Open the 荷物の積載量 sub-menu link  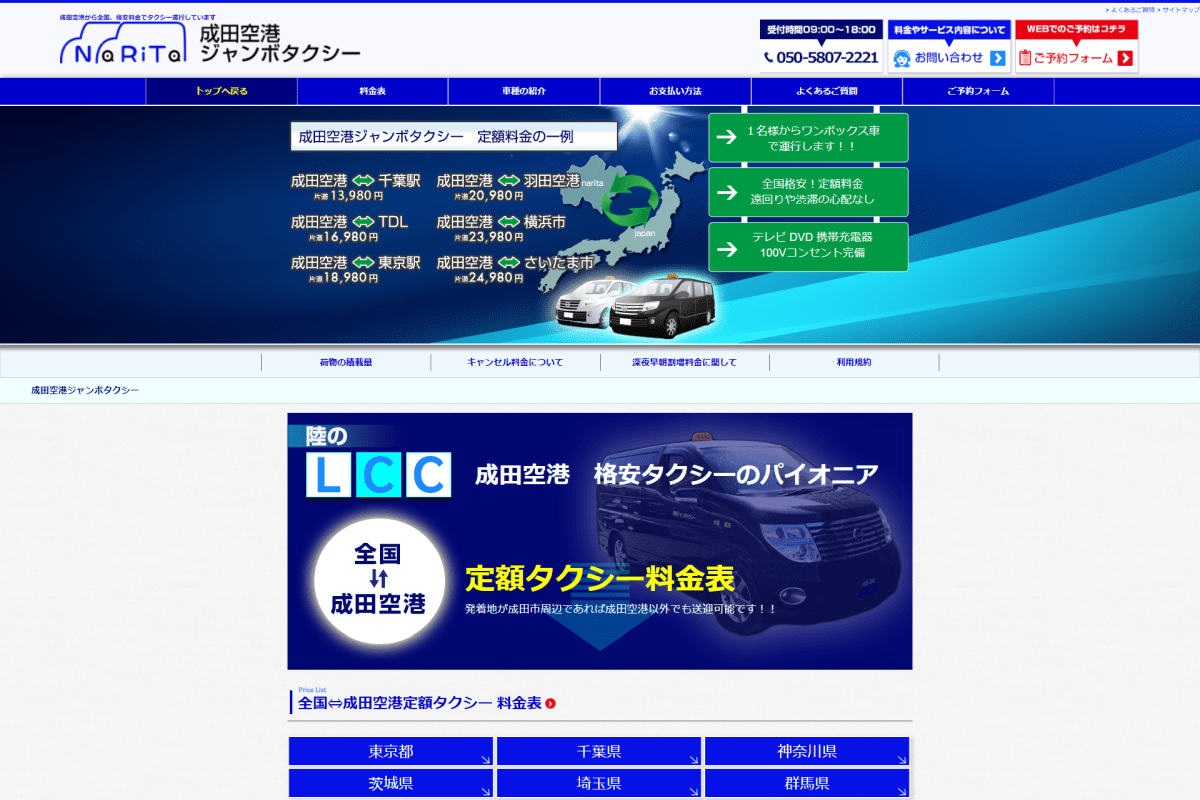346,362
